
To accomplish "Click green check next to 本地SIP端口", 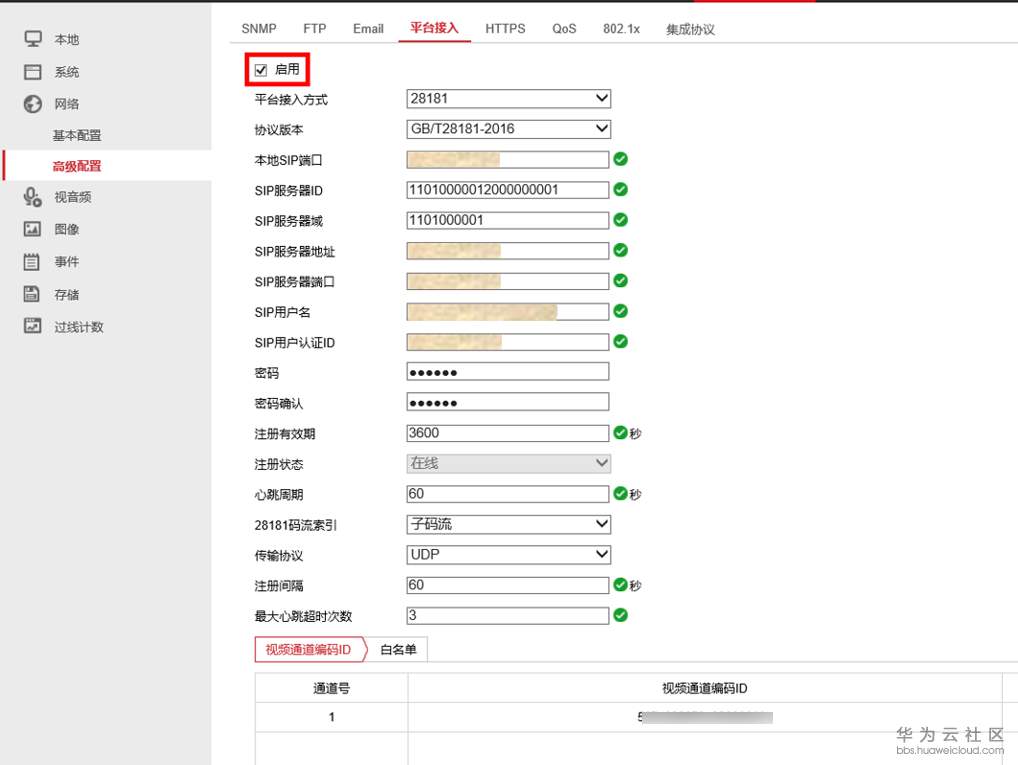I will [621, 159].
